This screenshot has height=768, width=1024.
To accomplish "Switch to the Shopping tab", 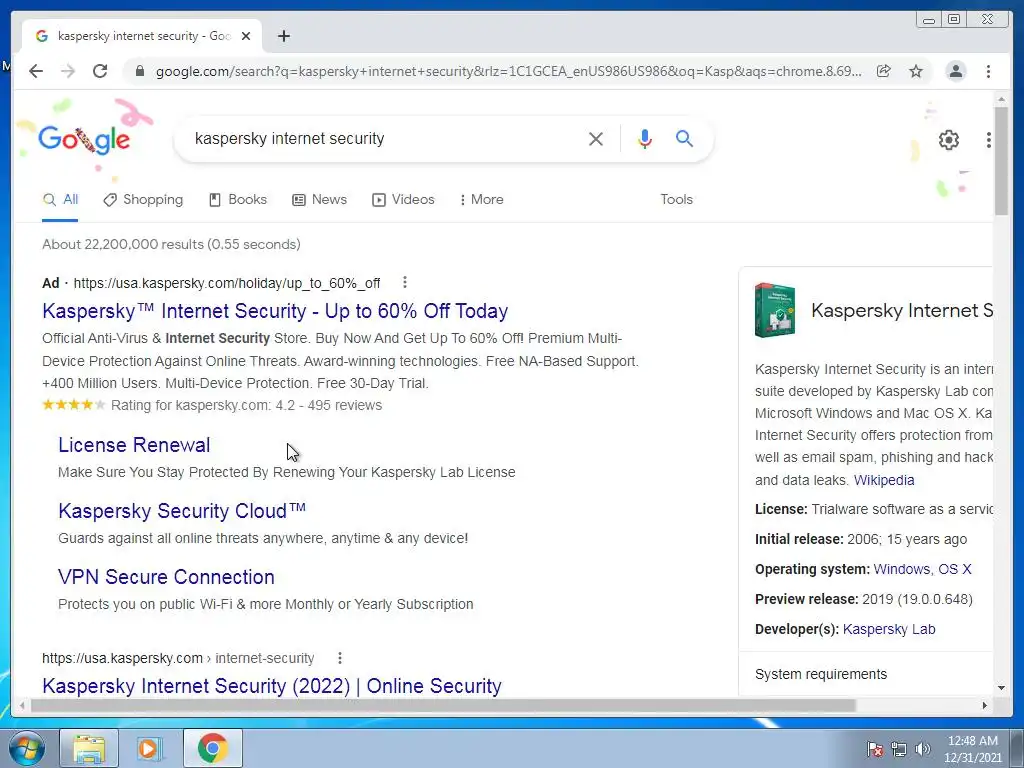I will click(143, 199).
